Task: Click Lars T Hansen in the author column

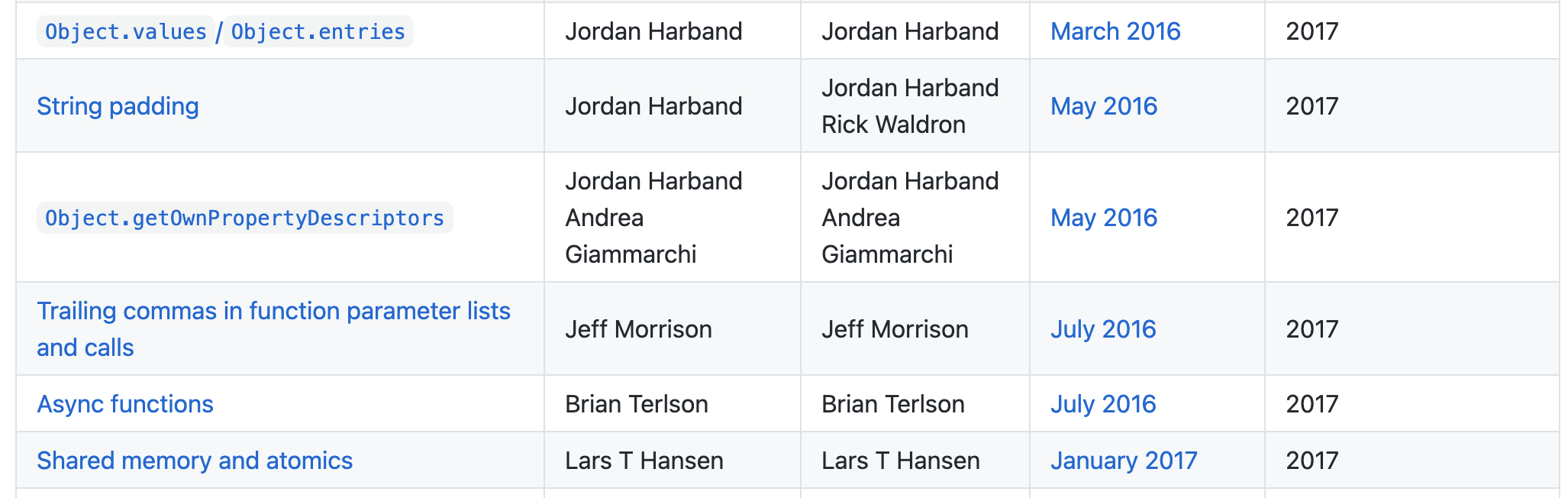Action: coord(644,461)
